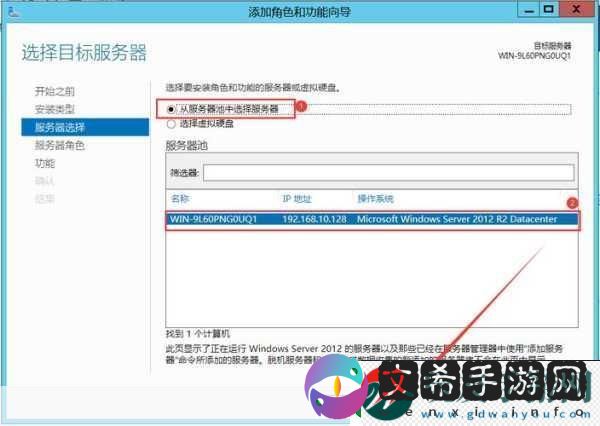Maximize the 添加角色和功能向导 window

coord(549,10)
